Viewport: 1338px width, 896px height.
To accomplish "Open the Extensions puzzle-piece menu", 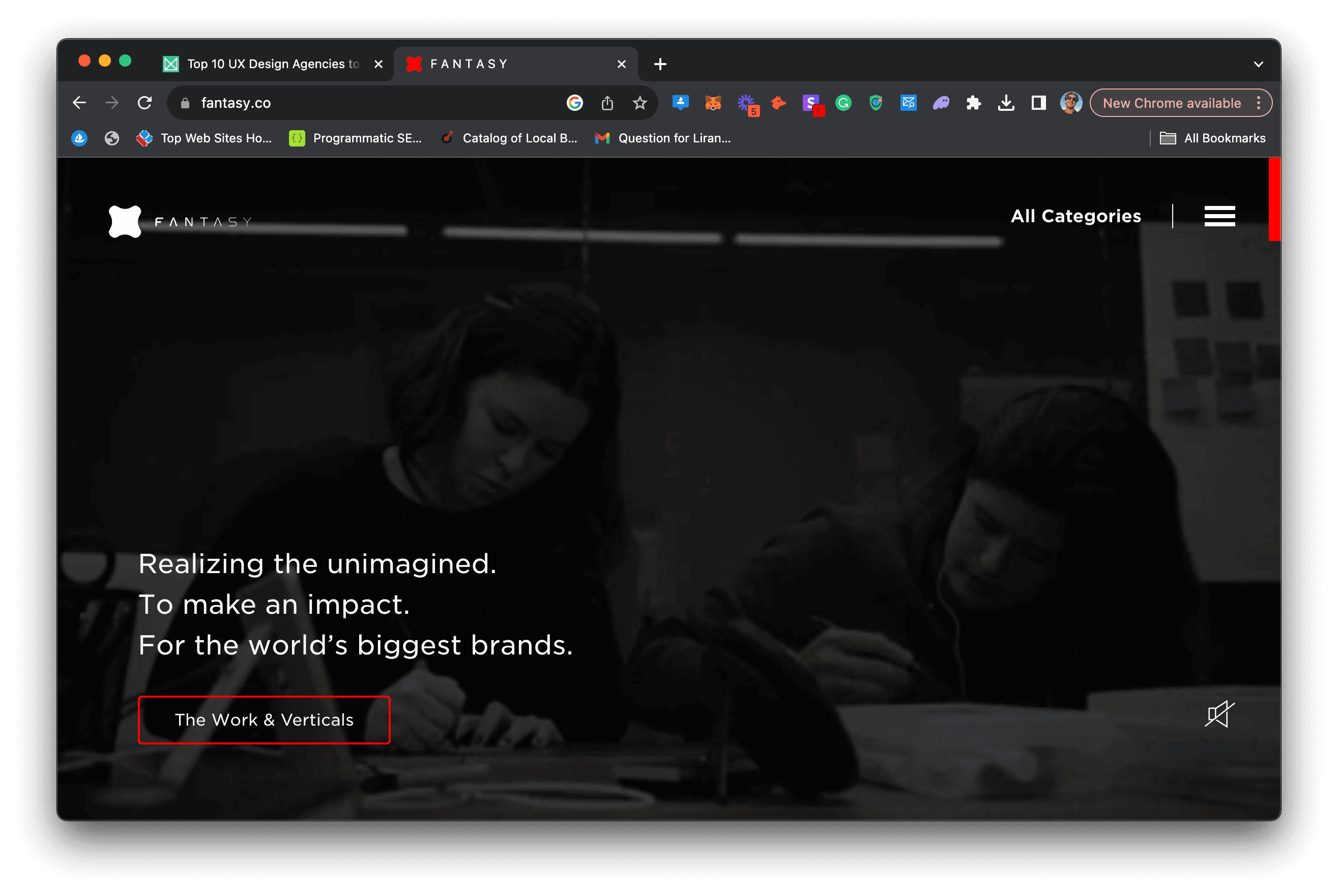I will click(x=973, y=103).
